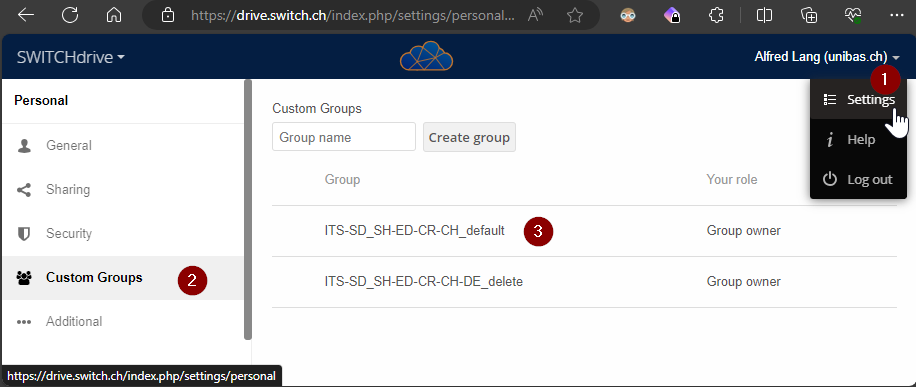Click Group owner in the default row
Screen dimensions: 916x387
click(744, 231)
